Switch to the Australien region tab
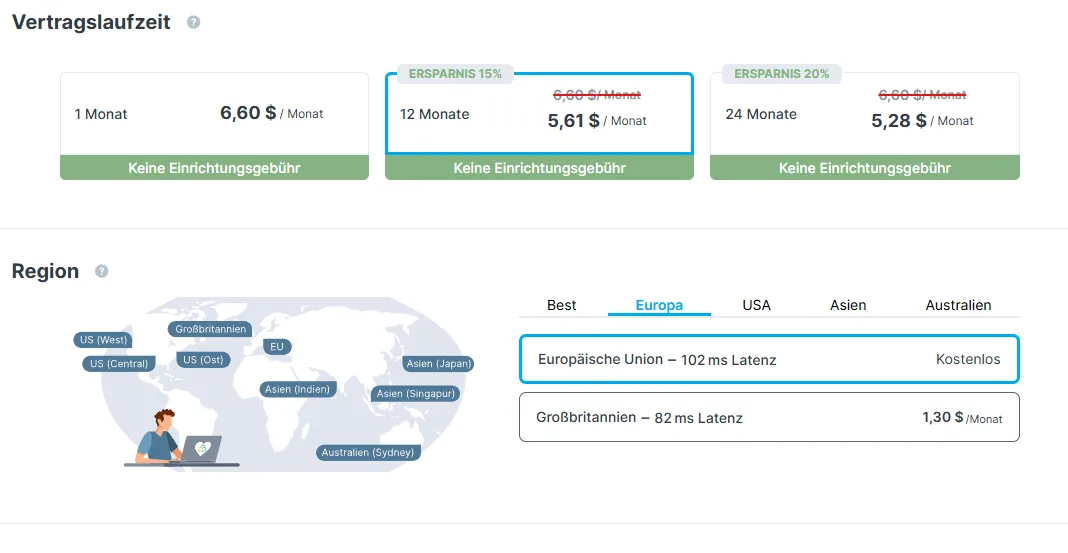1068x553 pixels. click(958, 305)
